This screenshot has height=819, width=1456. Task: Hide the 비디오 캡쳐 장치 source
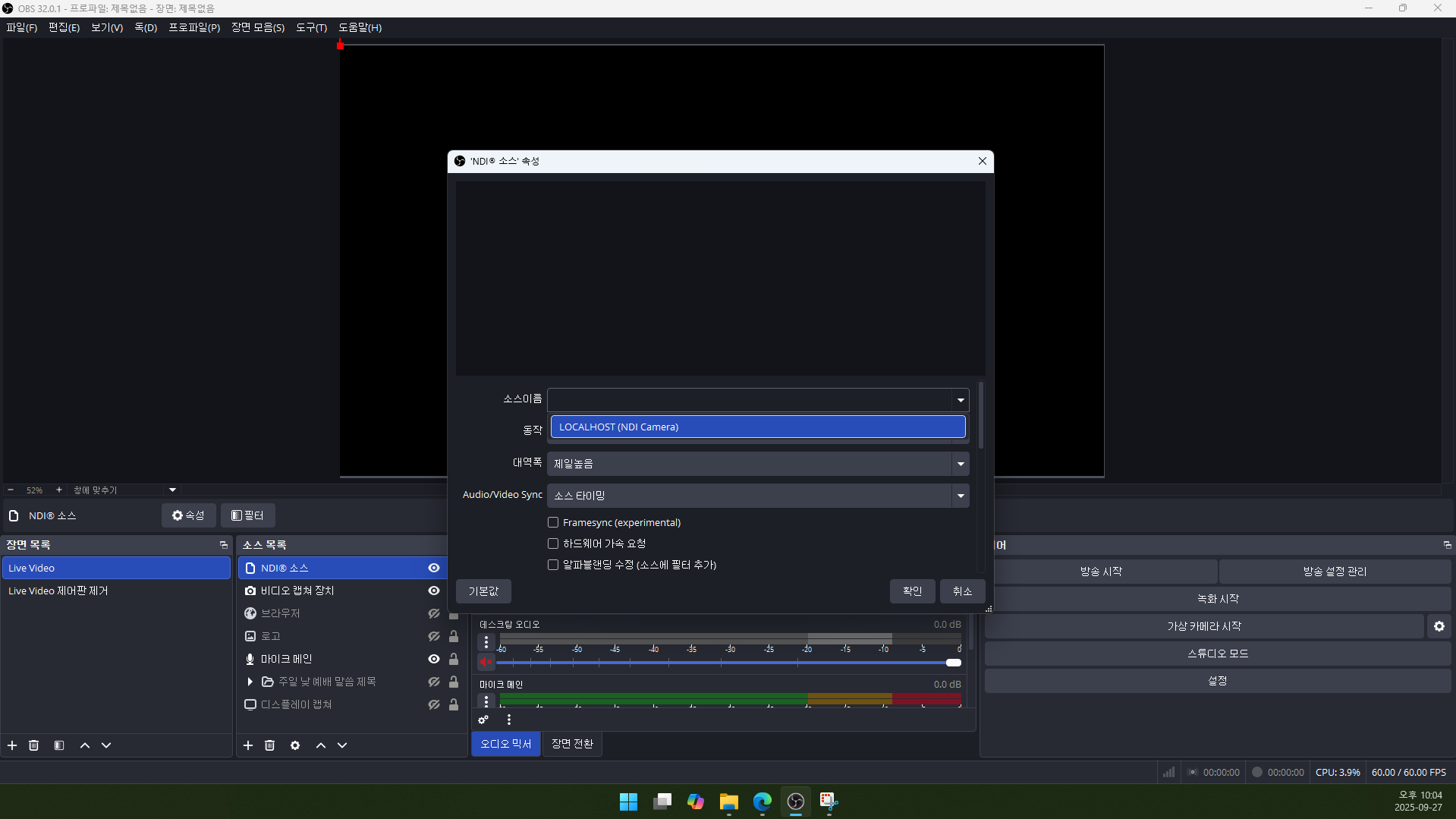(434, 591)
